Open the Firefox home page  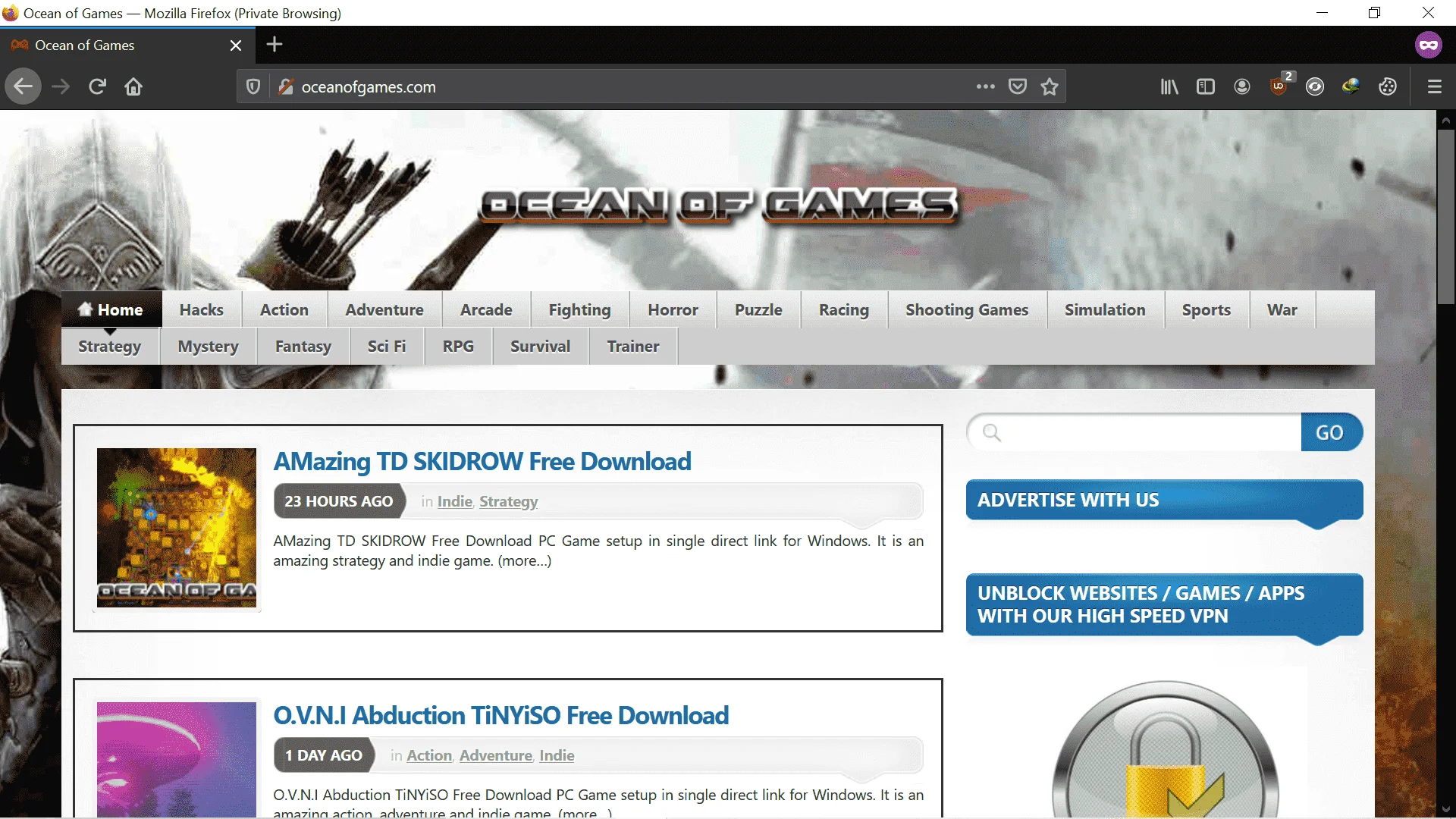pos(133,86)
